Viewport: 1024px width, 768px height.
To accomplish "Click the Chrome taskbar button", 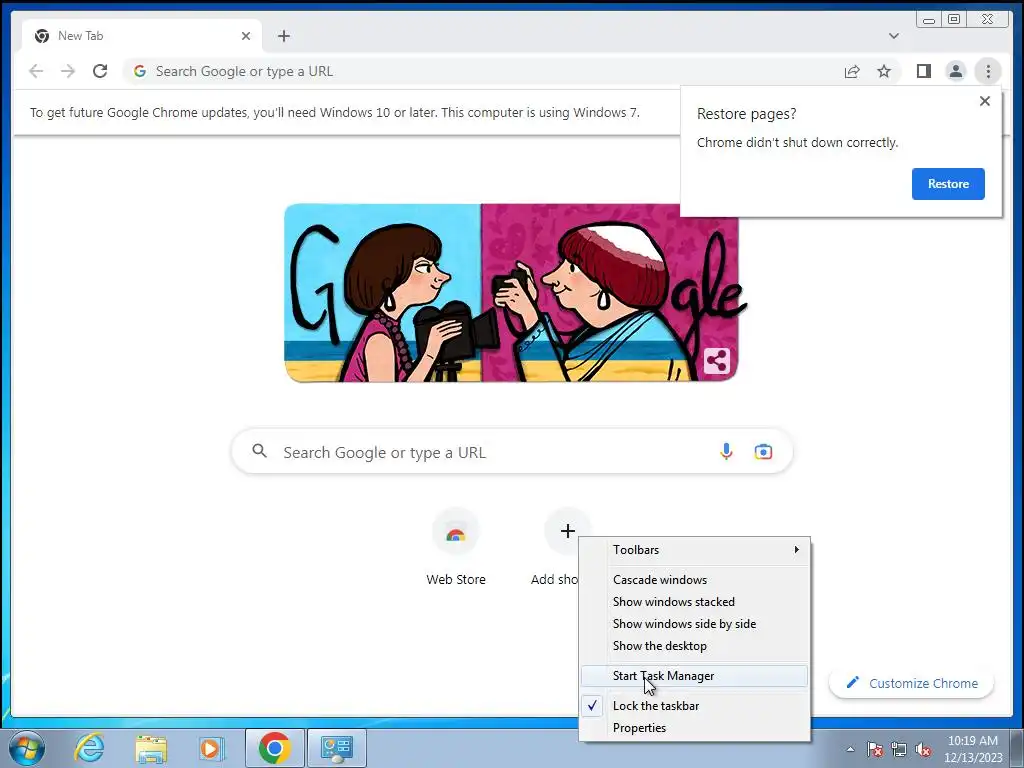I will click(274, 748).
